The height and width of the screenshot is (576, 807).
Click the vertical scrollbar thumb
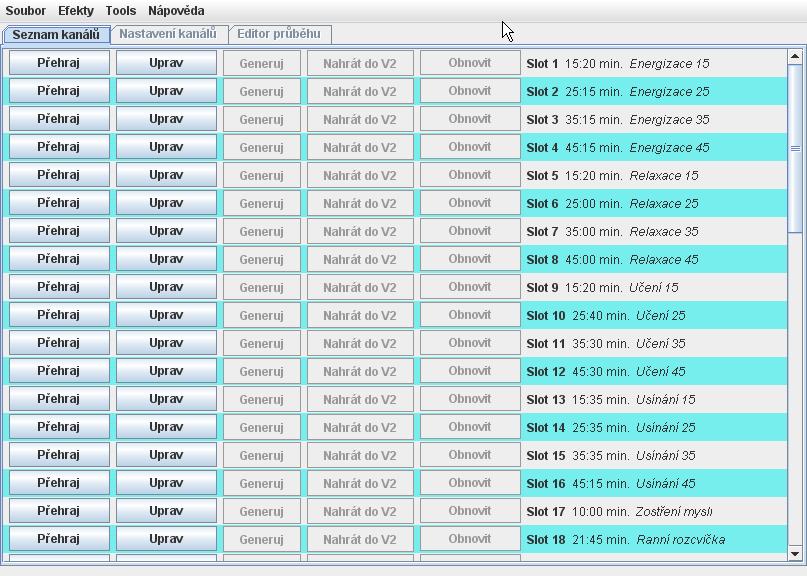tap(796, 148)
